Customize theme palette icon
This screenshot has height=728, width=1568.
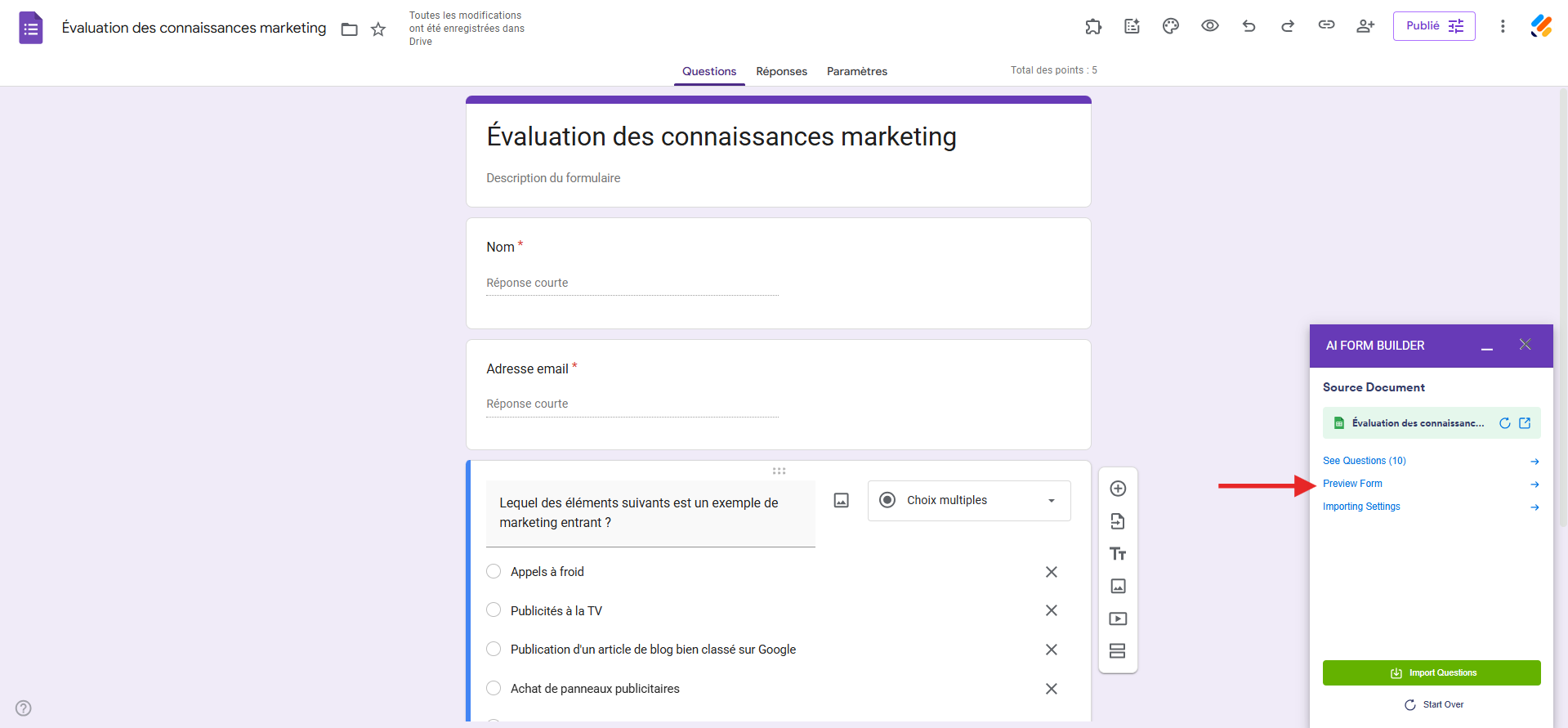pos(1171,26)
